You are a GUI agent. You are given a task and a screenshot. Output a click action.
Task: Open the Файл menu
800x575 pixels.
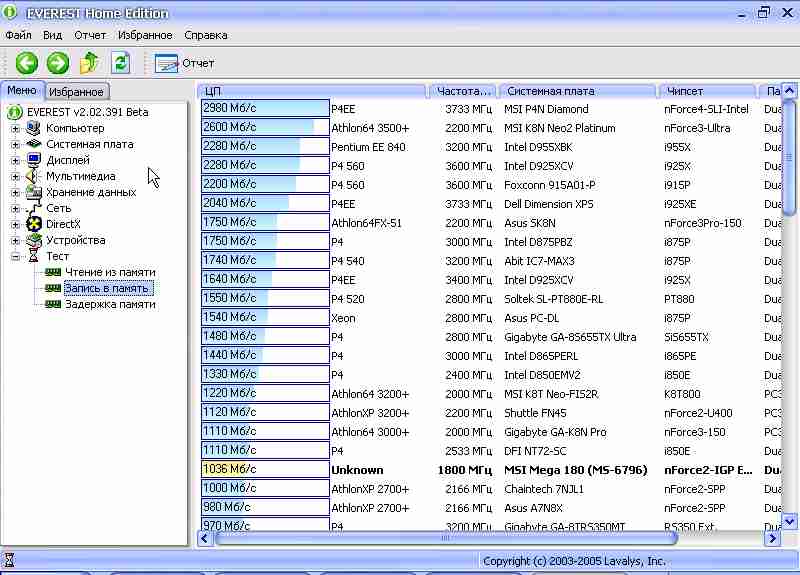coord(18,35)
